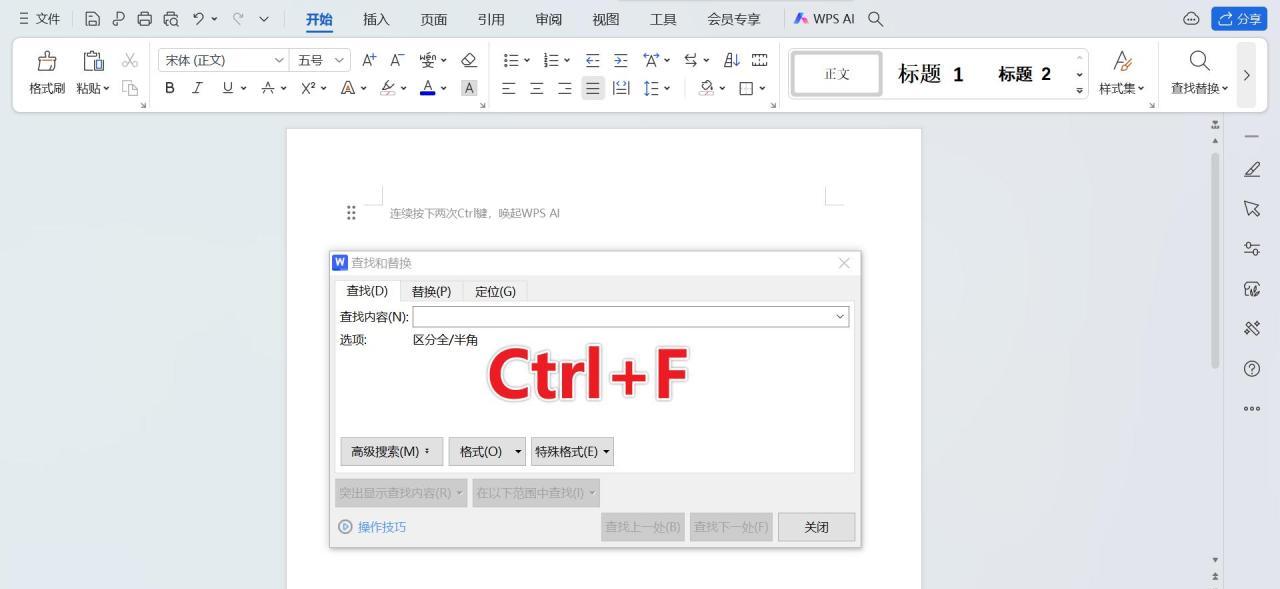
Task: Click the Print icon in quick toolbar
Action: pyautogui.click(x=144, y=18)
